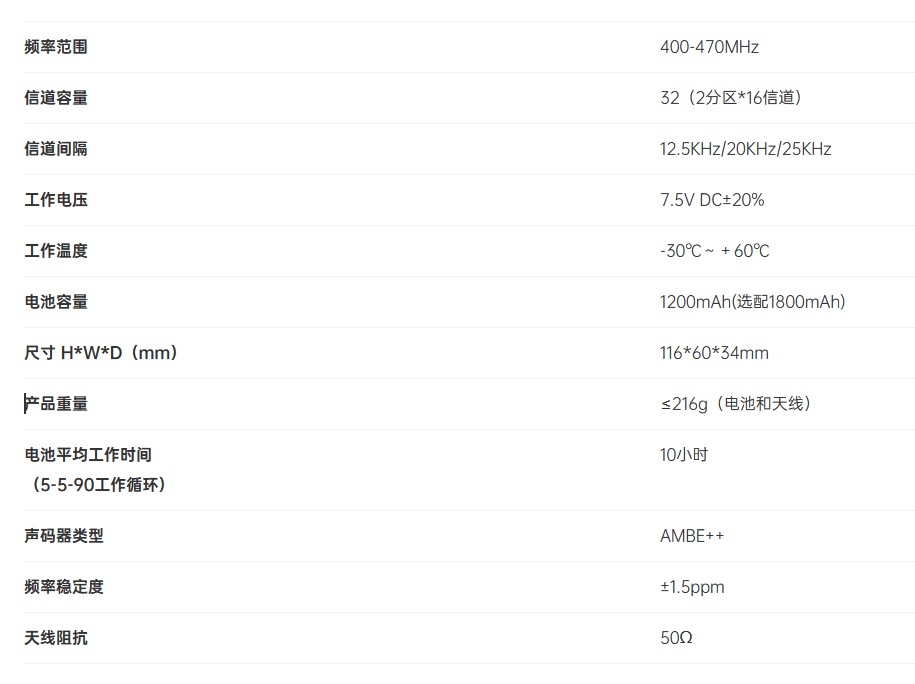Click the AMBE++ vocoder value

coord(692,536)
